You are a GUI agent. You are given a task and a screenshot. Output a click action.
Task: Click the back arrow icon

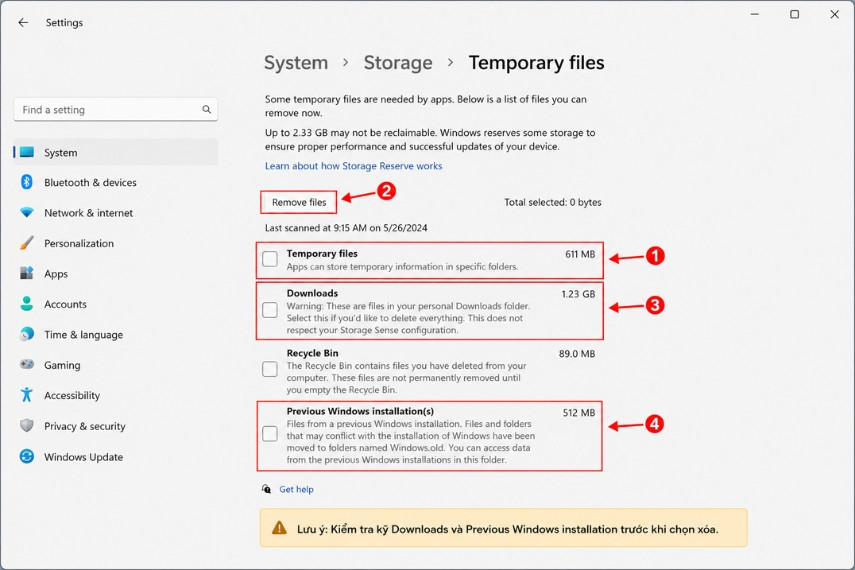23,22
